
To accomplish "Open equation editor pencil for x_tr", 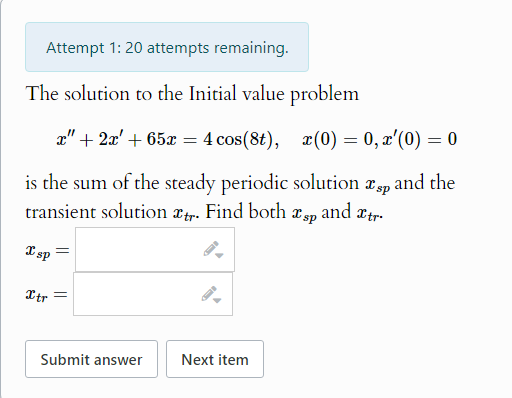I will pyautogui.click(x=209, y=294).
